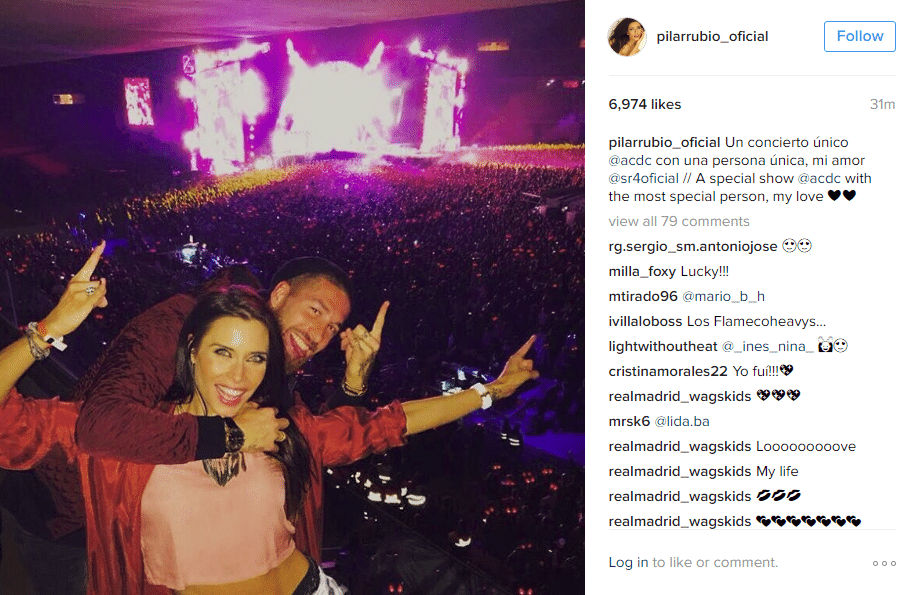Image resolution: width=901 pixels, height=595 pixels.
Task: Expand view all 79 comments
Action: point(679,221)
